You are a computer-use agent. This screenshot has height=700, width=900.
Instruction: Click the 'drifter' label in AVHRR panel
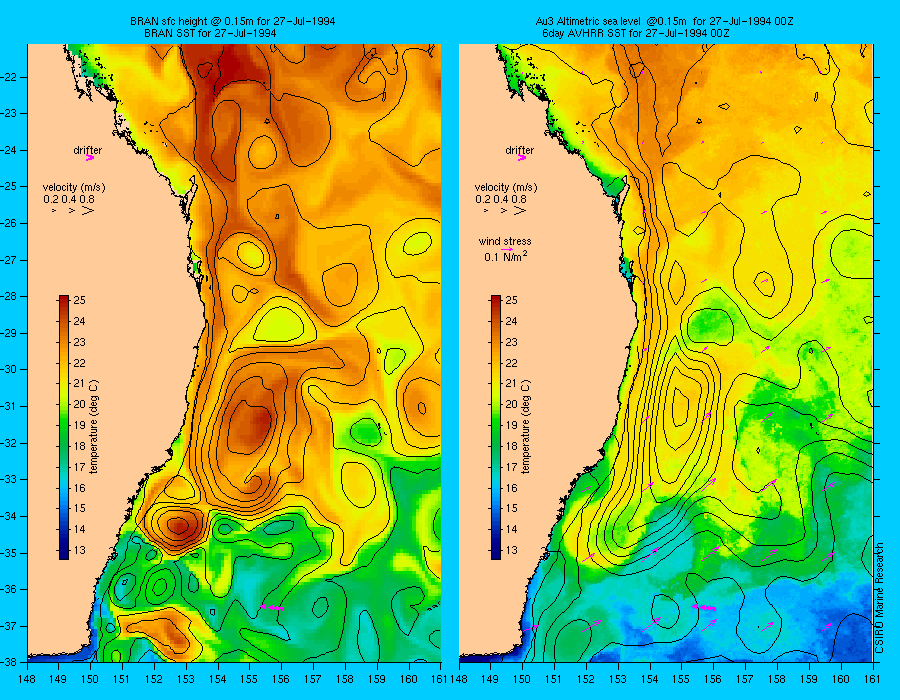click(x=520, y=150)
